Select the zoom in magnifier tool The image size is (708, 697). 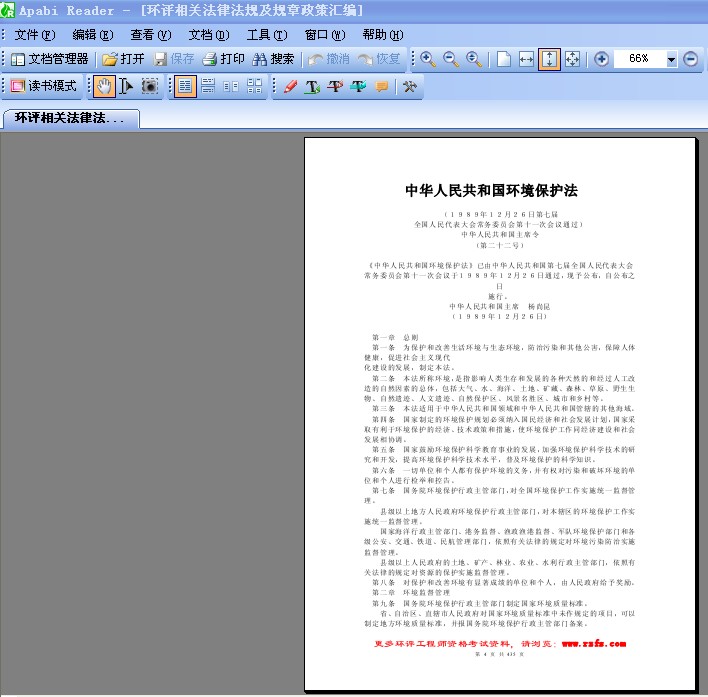point(428,59)
